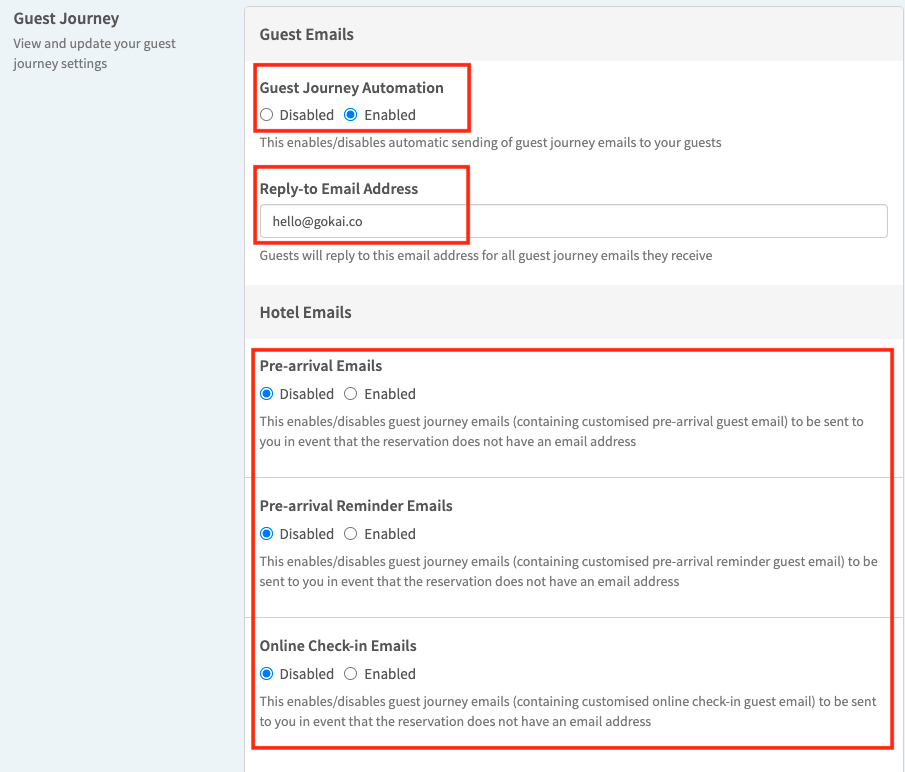Click the Pre-arrival Reminder Emails field title
The width and height of the screenshot is (905, 772).
tap(356, 506)
